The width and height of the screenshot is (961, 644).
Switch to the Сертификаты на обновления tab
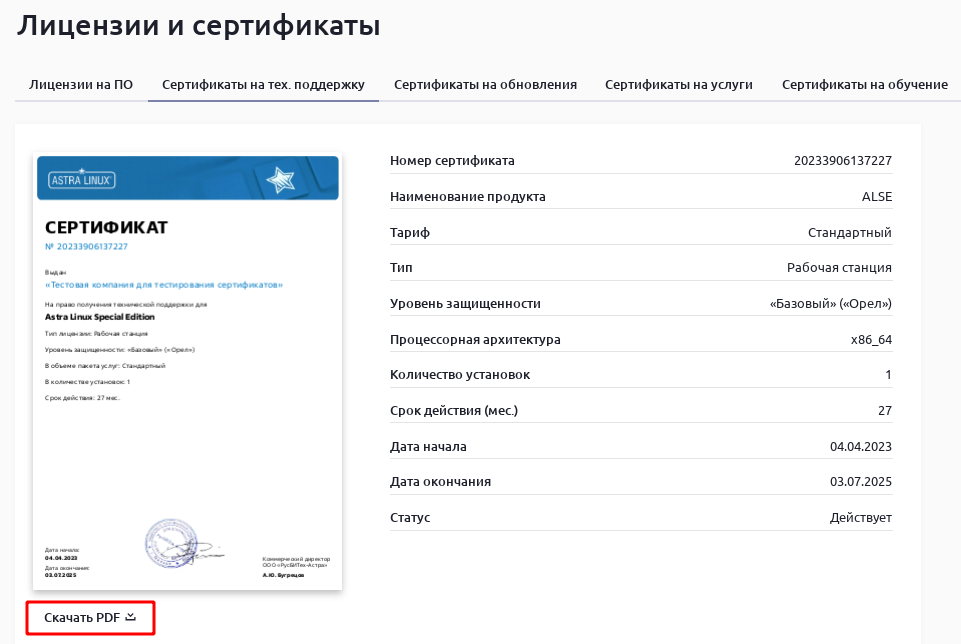(485, 85)
